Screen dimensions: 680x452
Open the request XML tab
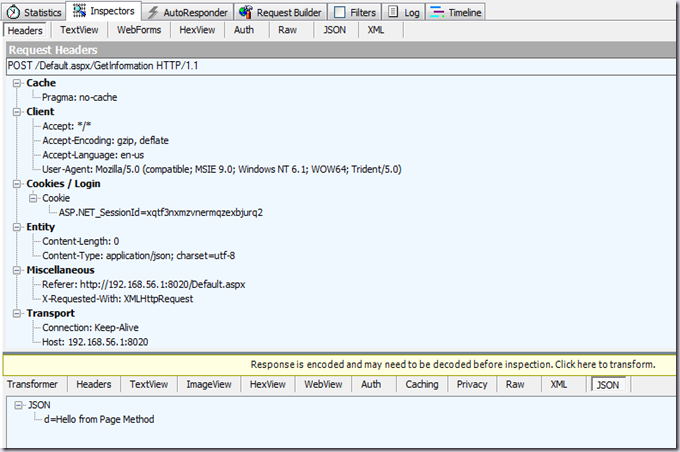[376, 30]
